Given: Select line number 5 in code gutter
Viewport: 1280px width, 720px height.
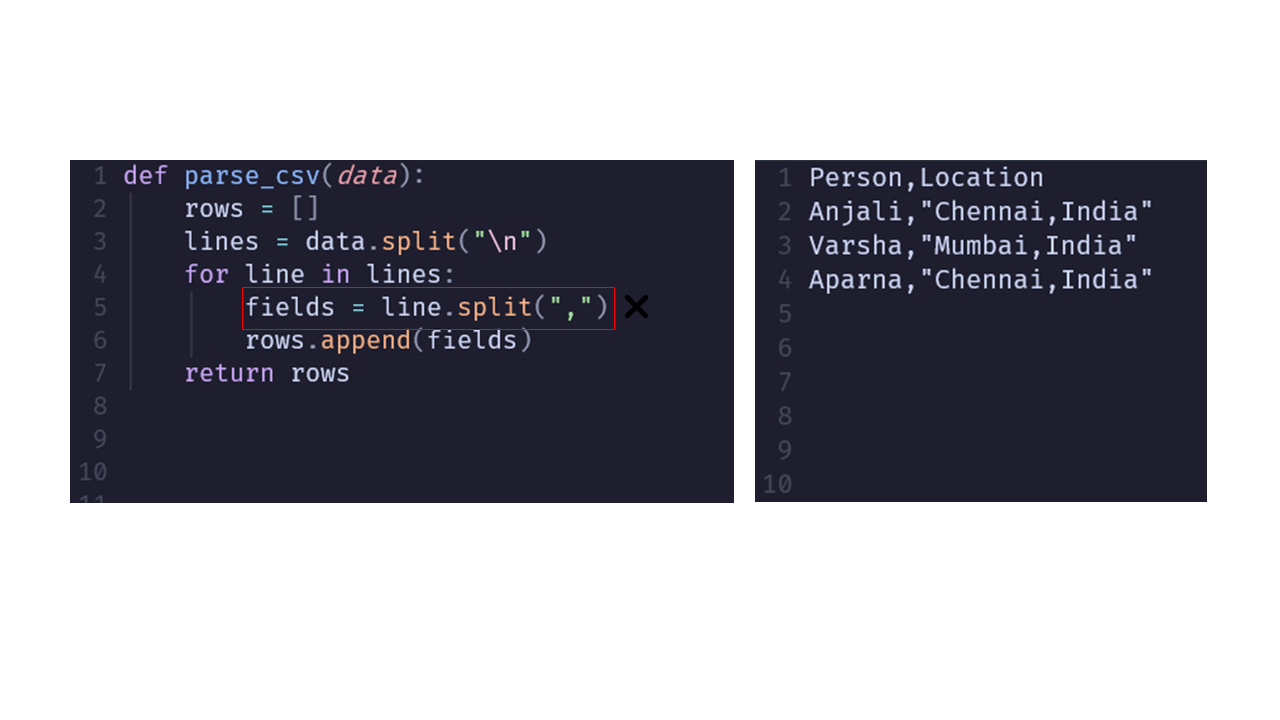Looking at the screenshot, I should pyautogui.click(x=99, y=307).
